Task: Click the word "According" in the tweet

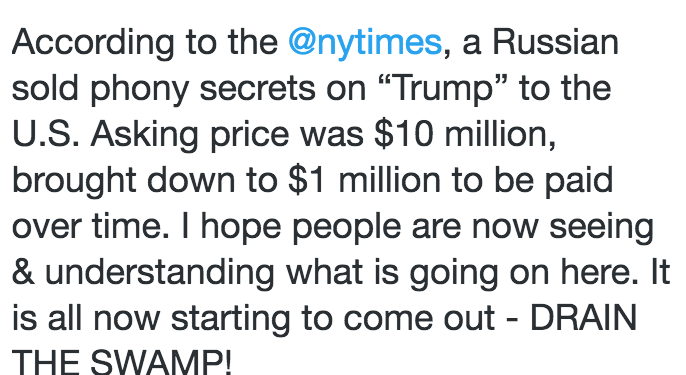Action: (x=93, y=43)
